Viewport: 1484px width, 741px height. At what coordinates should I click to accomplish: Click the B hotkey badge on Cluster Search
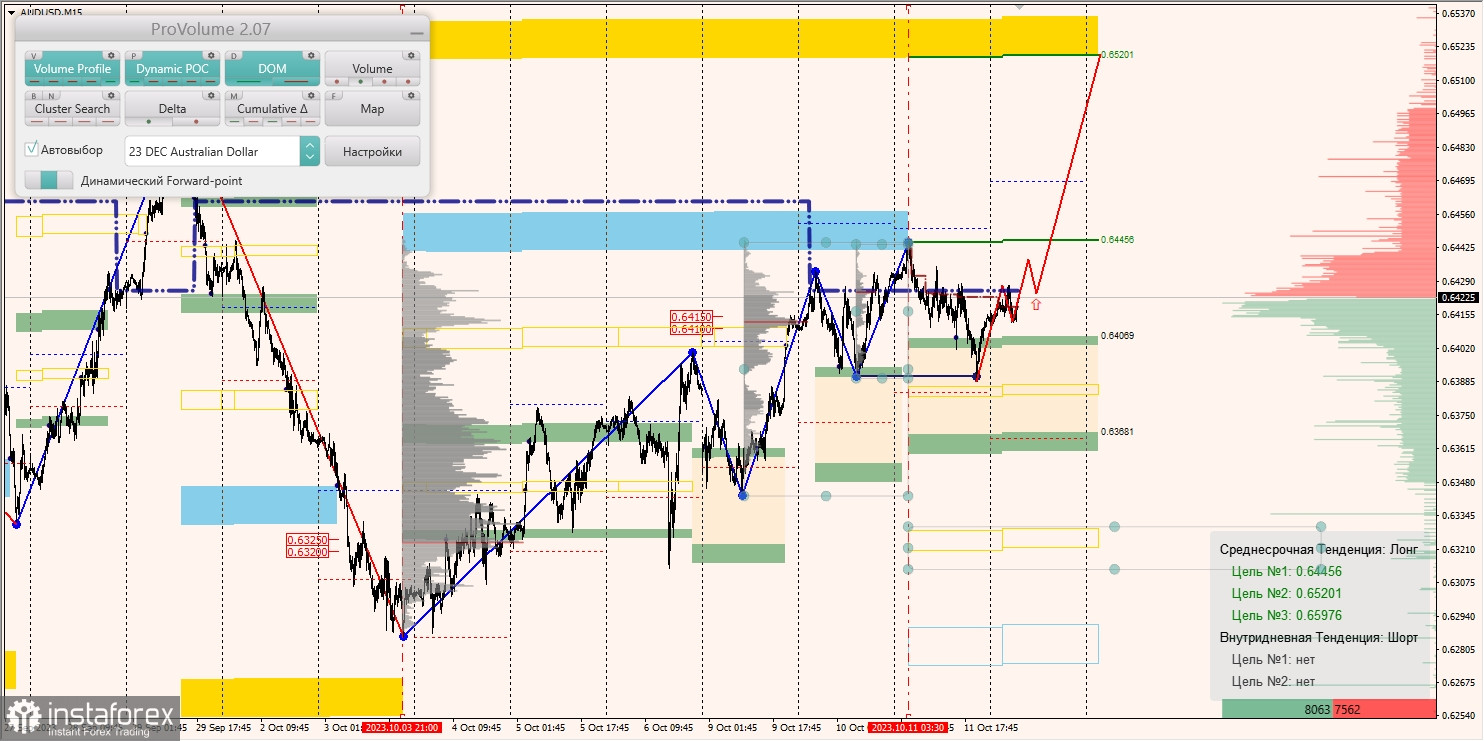(36, 96)
